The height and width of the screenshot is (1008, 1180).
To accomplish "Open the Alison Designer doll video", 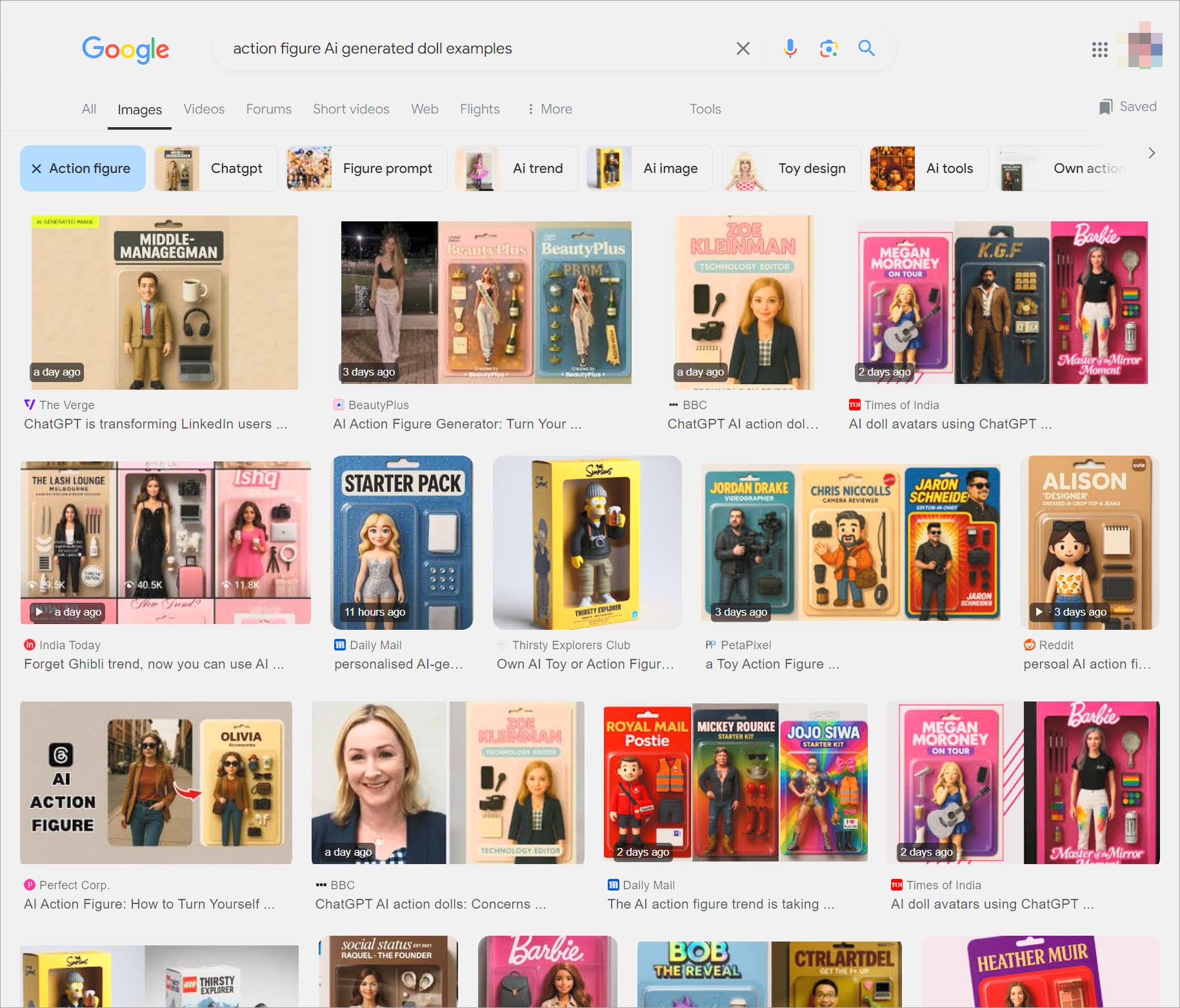I will (x=1090, y=543).
